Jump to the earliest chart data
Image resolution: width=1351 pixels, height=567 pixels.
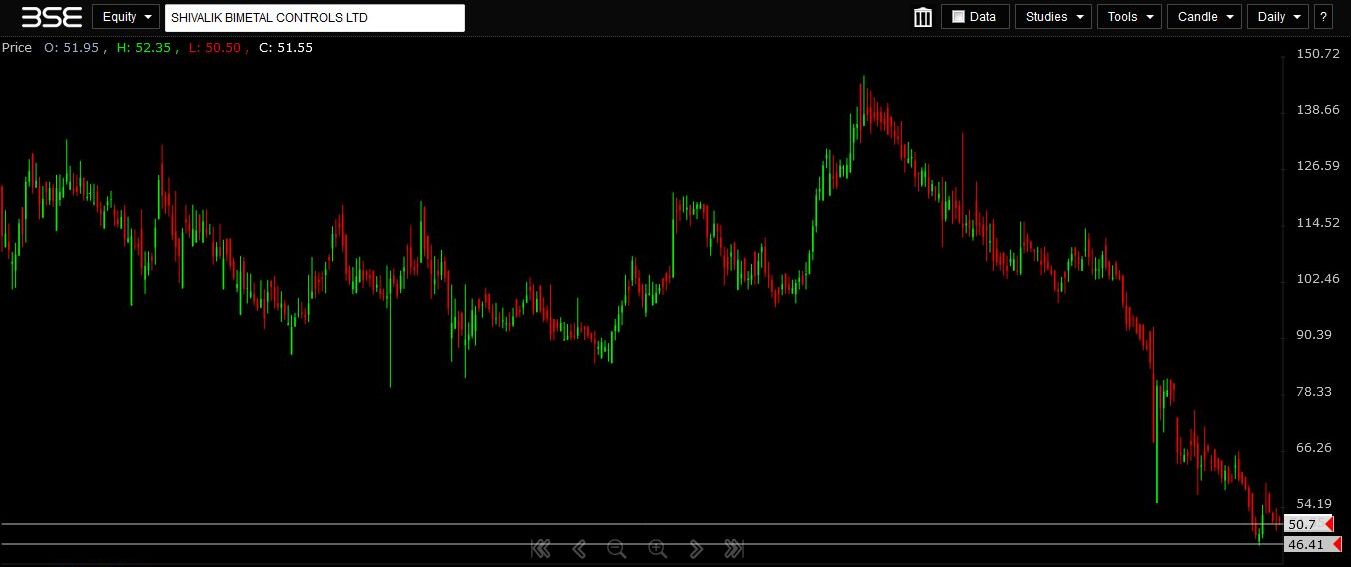[540, 548]
